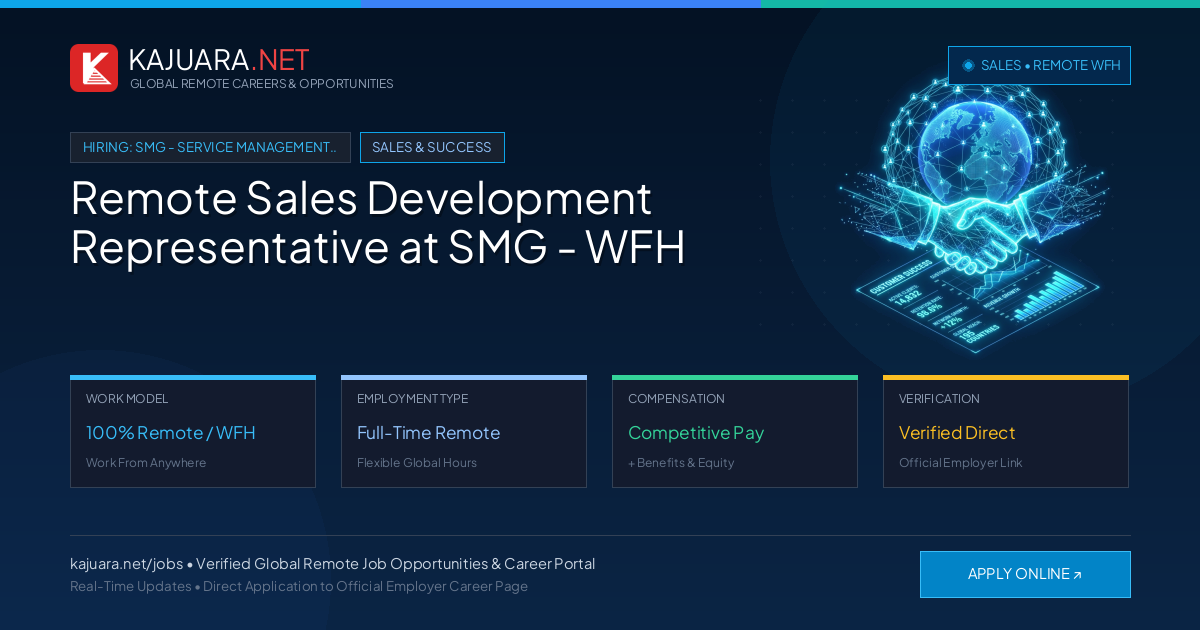The height and width of the screenshot is (630, 1200).
Task: Select the SALES • REMOTE WFH badge
Action: (1039, 65)
